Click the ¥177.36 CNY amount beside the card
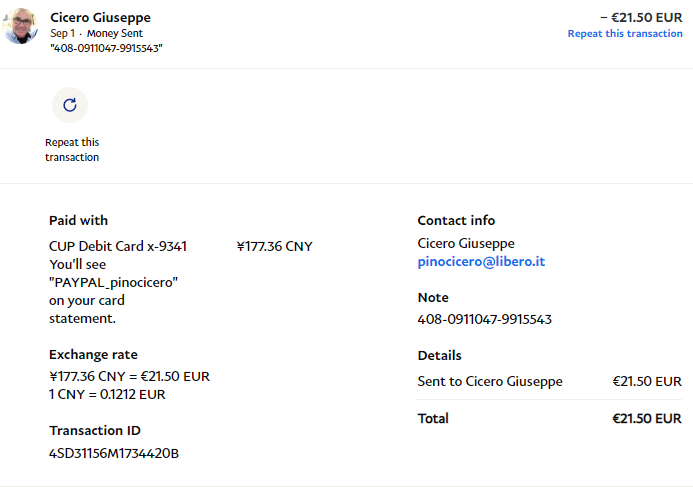Screen dimensions: 693x487 (275, 246)
